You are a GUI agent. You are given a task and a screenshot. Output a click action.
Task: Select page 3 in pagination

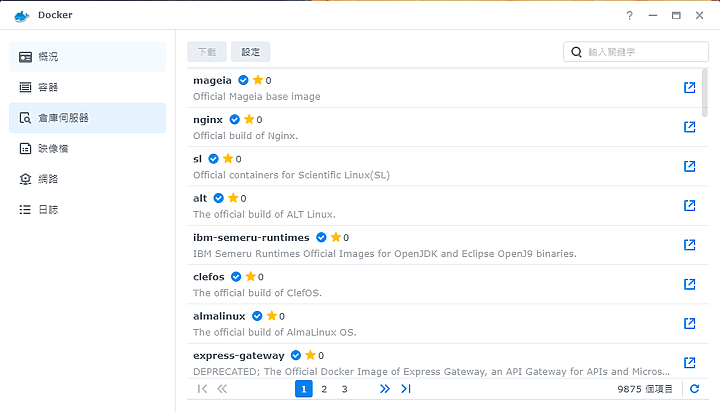pyautogui.click(x=344, y=389)
